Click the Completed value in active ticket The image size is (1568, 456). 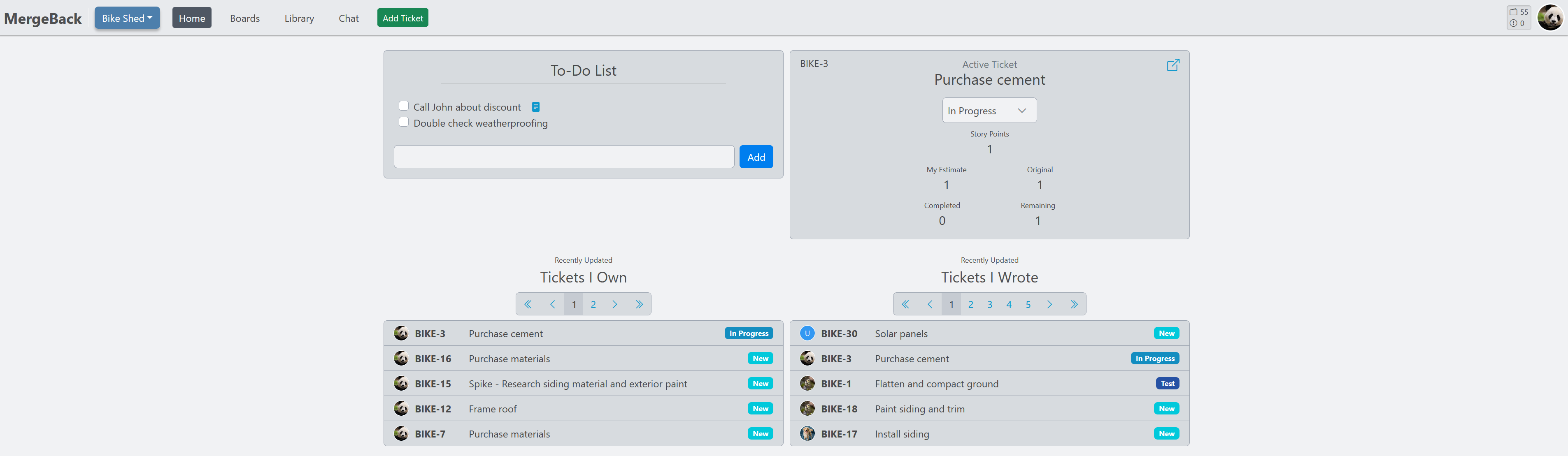coord(942,221)
